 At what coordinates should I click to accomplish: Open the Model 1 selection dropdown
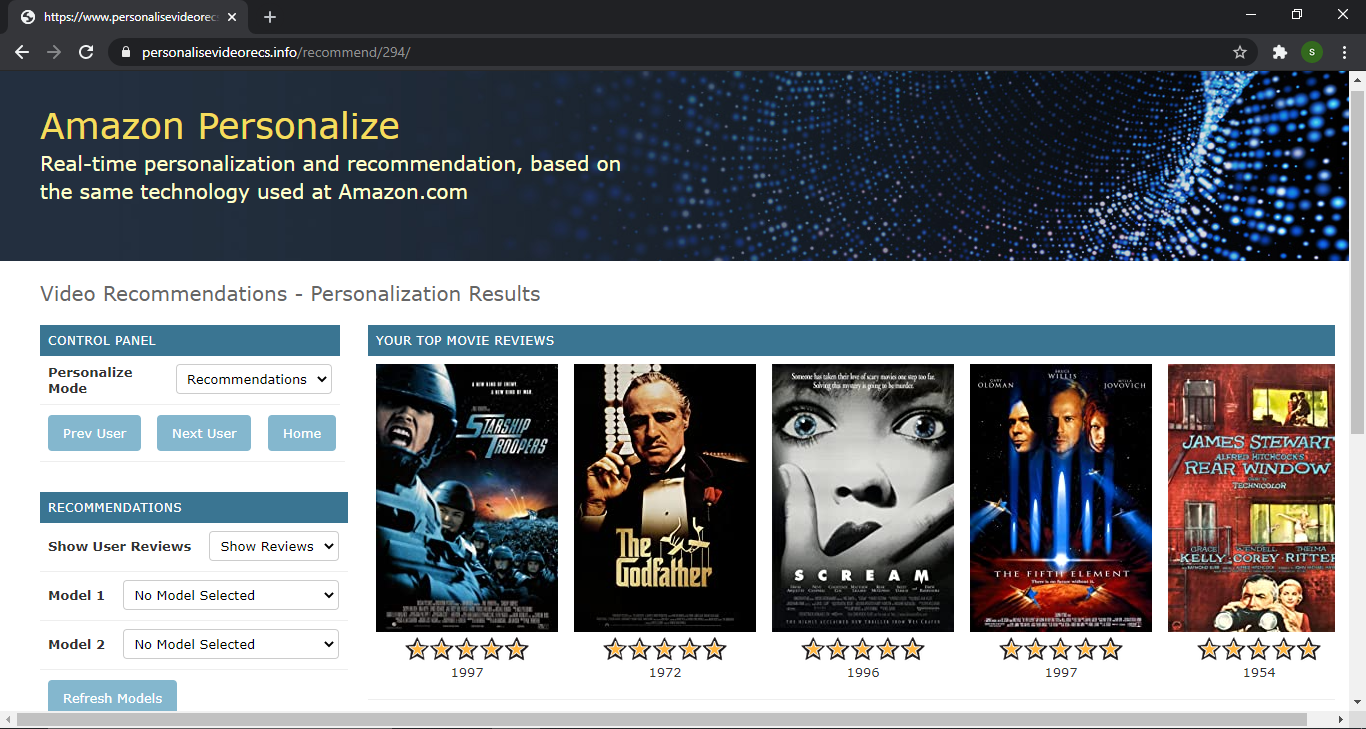click(230, 595)
